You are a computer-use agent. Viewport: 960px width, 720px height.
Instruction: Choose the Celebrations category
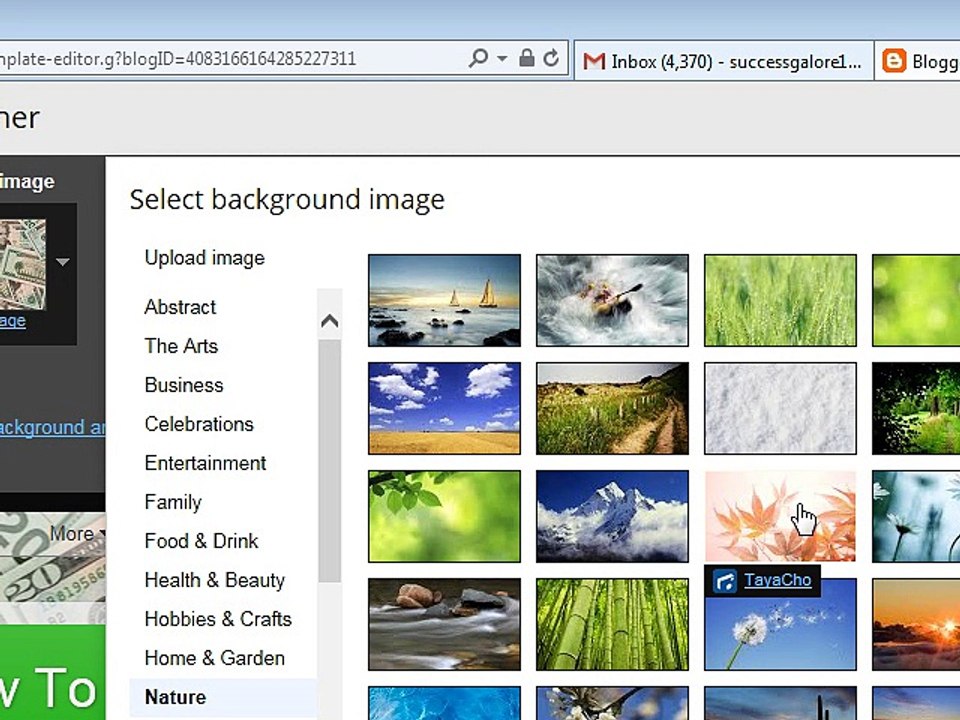199,424
